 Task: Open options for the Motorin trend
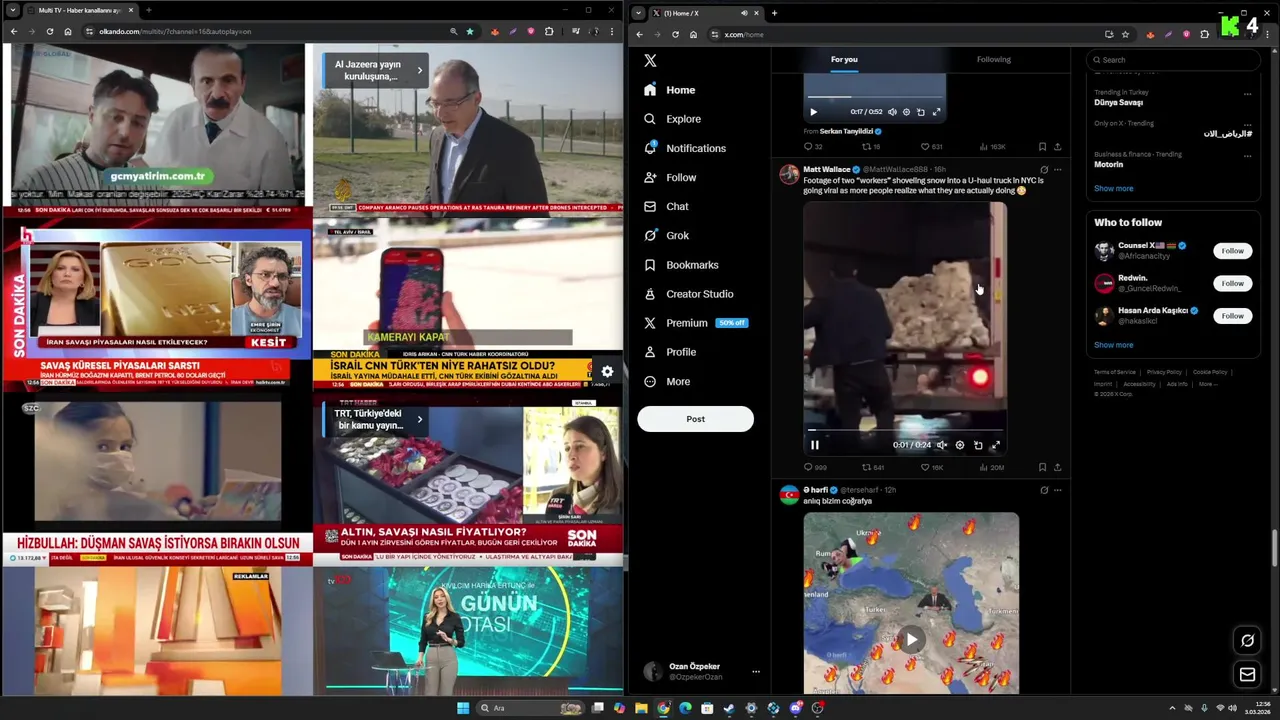[x=1247, y=156]
